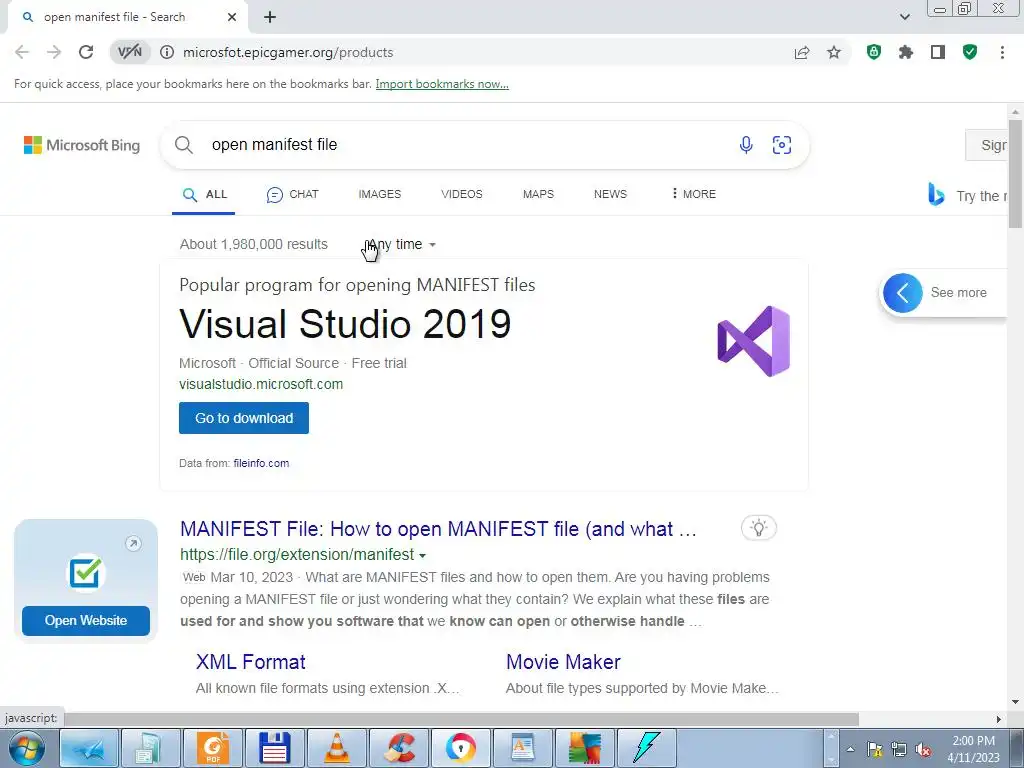Viewport: 1024px width, 768px height.
Task: Click the lightbulb insight icon
Action: coord(759,528)
